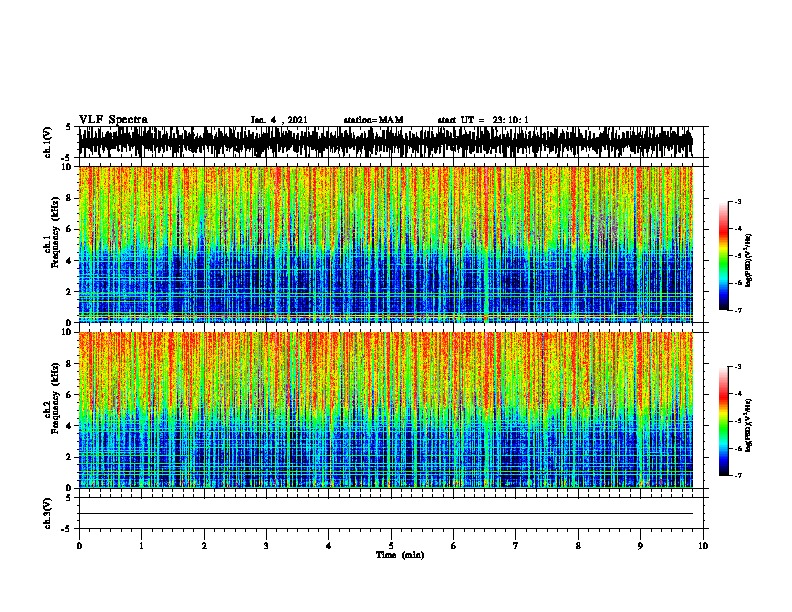Click the "-3" label on ch.2 color bar
The width and height of the screenshot is (792, 612).
point(737,367)
